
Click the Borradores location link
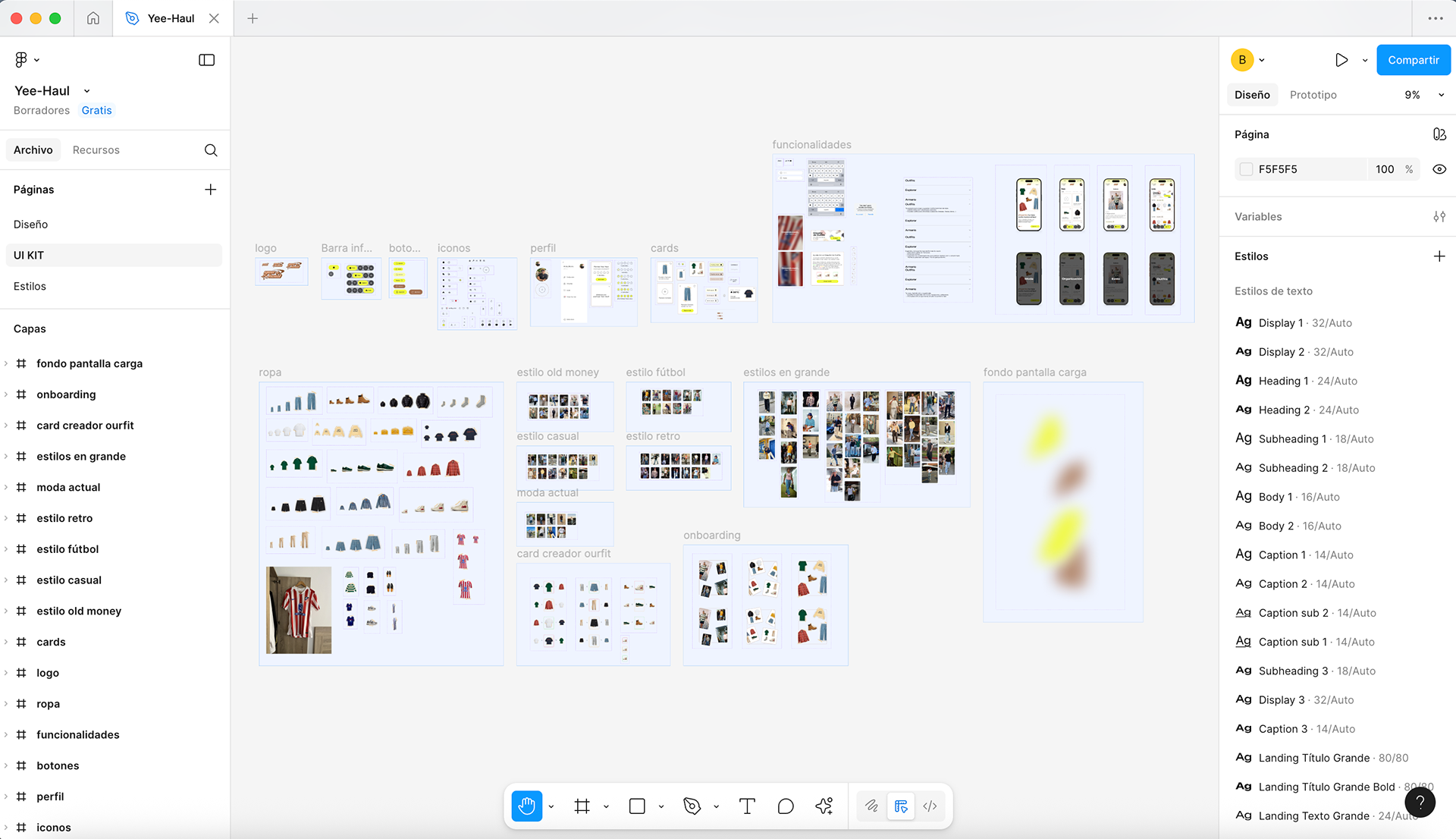pyautogui.click(x=42, y=111)
